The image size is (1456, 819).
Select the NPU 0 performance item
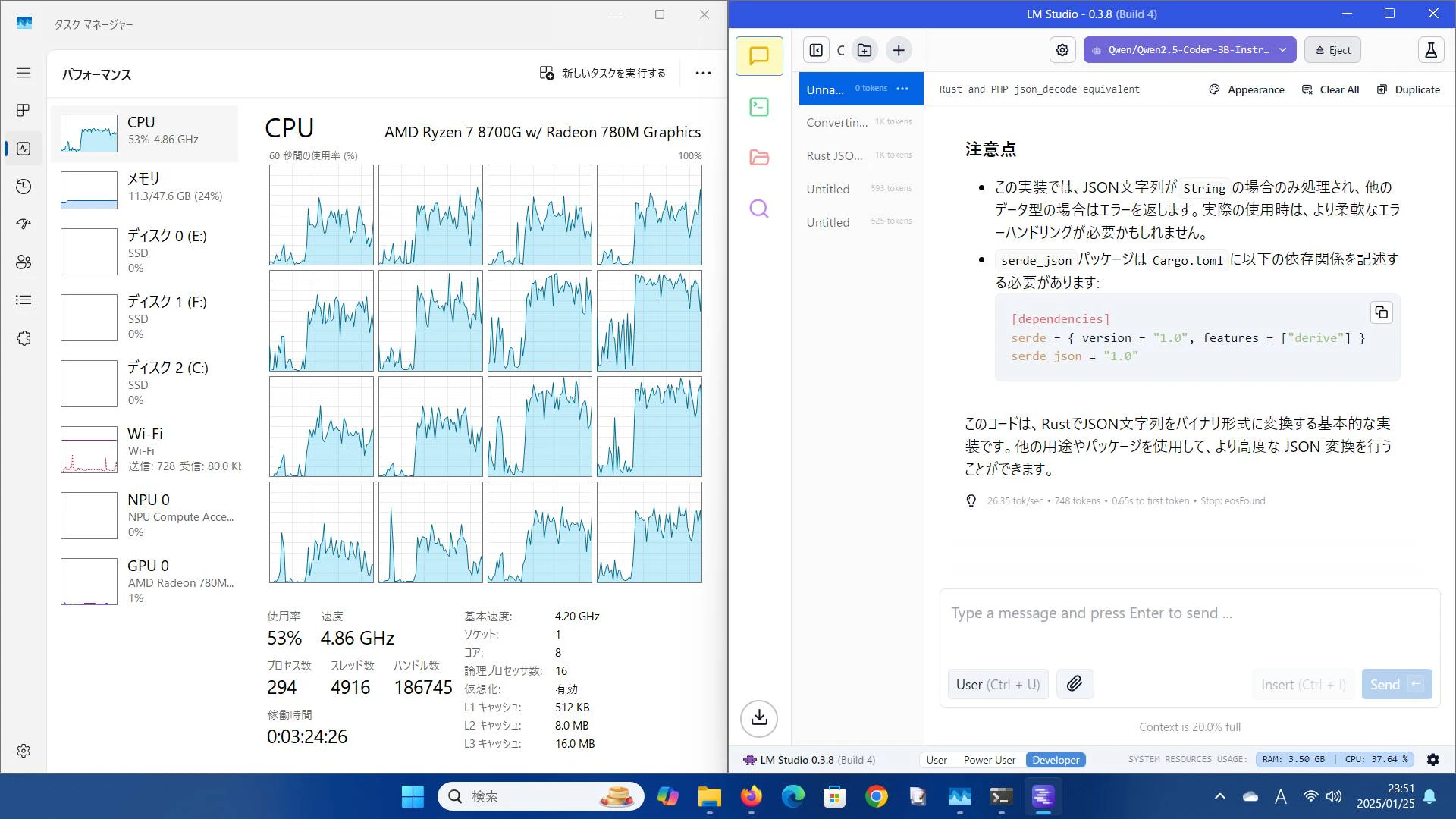[x=144, y=516]
